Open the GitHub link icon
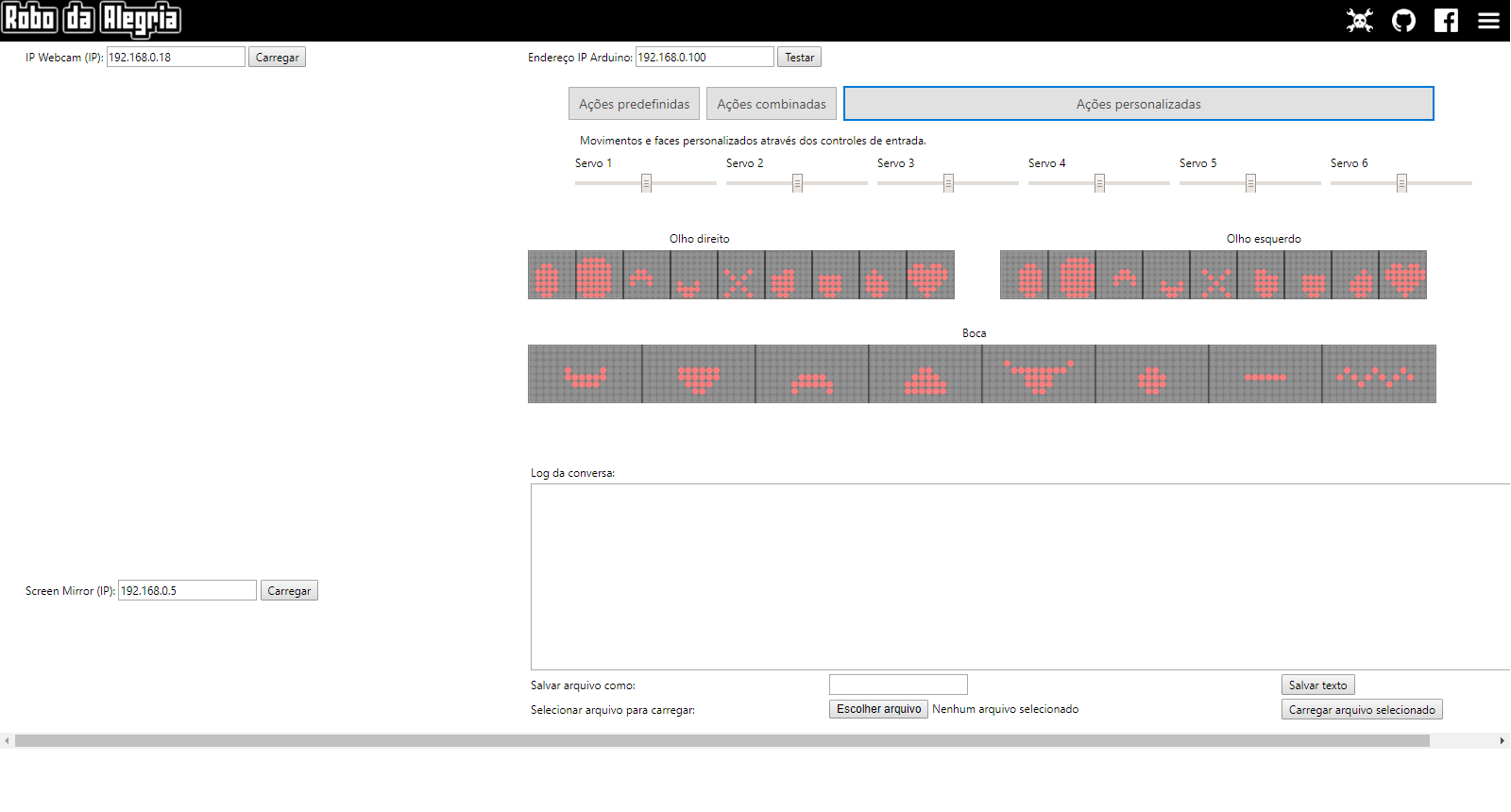Image resolution: width=1511 pixels, height=812 pixels. [1404, 20]
